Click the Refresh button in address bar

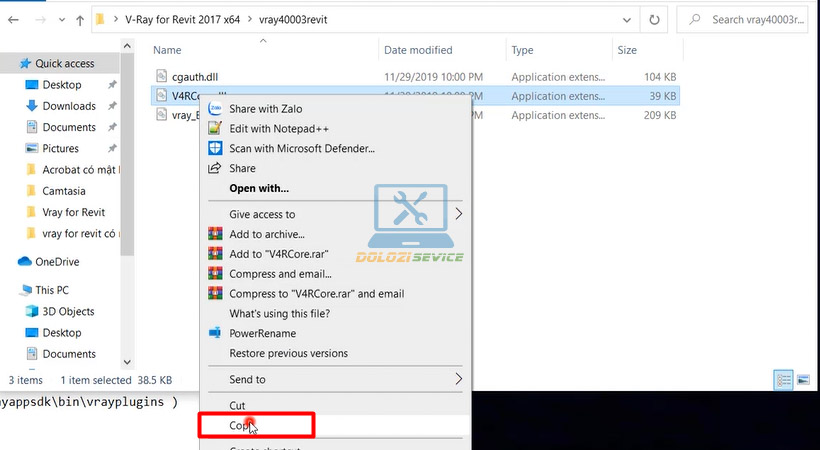(653, 19)
